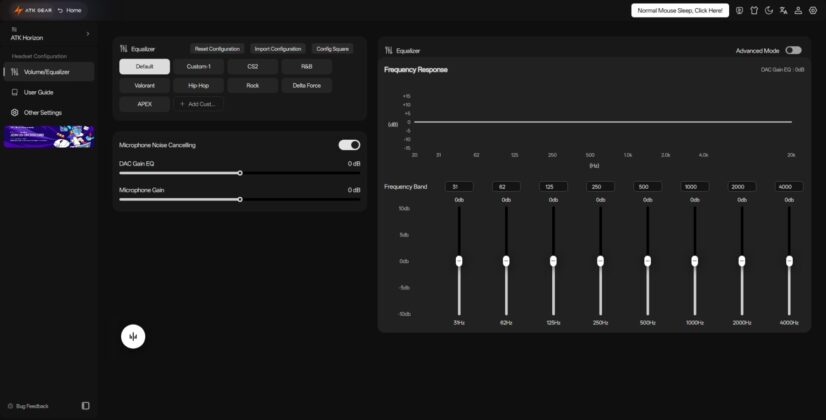Click the Import Configuration button

click(278, 48)
